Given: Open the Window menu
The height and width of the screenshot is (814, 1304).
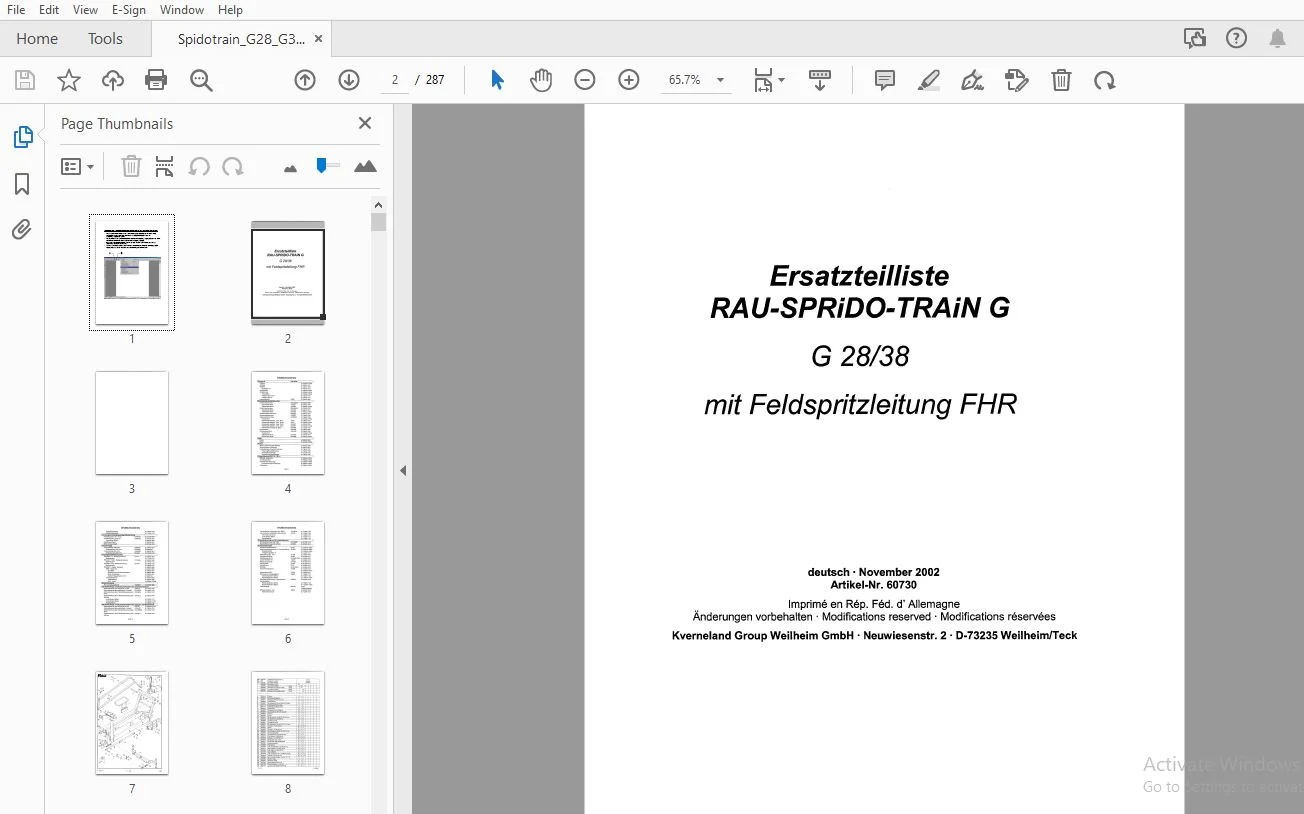Looking at the screenshot, I should (182, 10).
